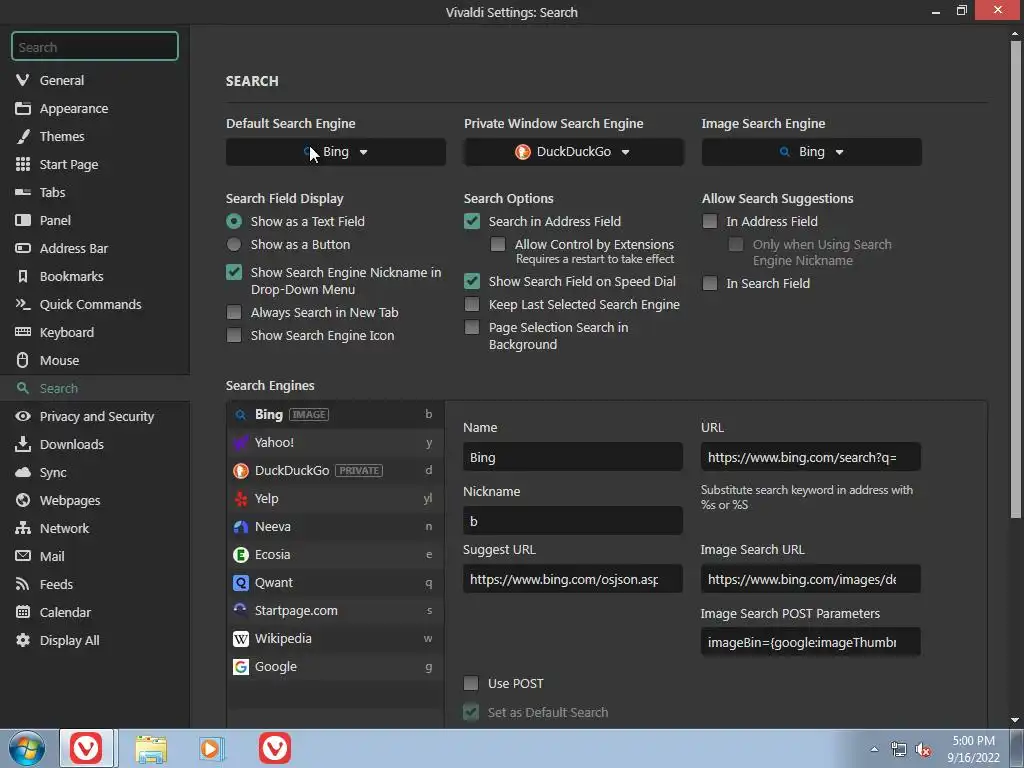Click the Quick Commands prompt icon
The height and width of the screenshot is (768, 1024).
(x=23, y=304)
